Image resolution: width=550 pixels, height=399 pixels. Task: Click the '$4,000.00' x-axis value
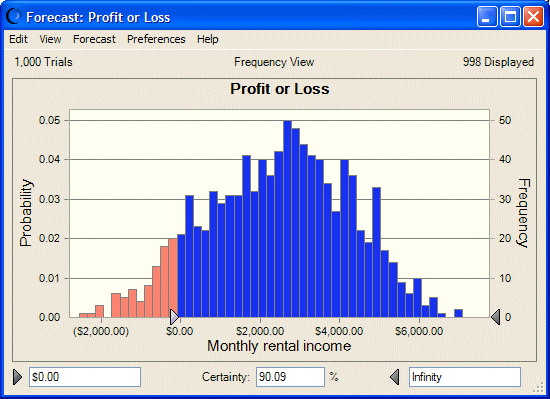(x=339, y=331)
